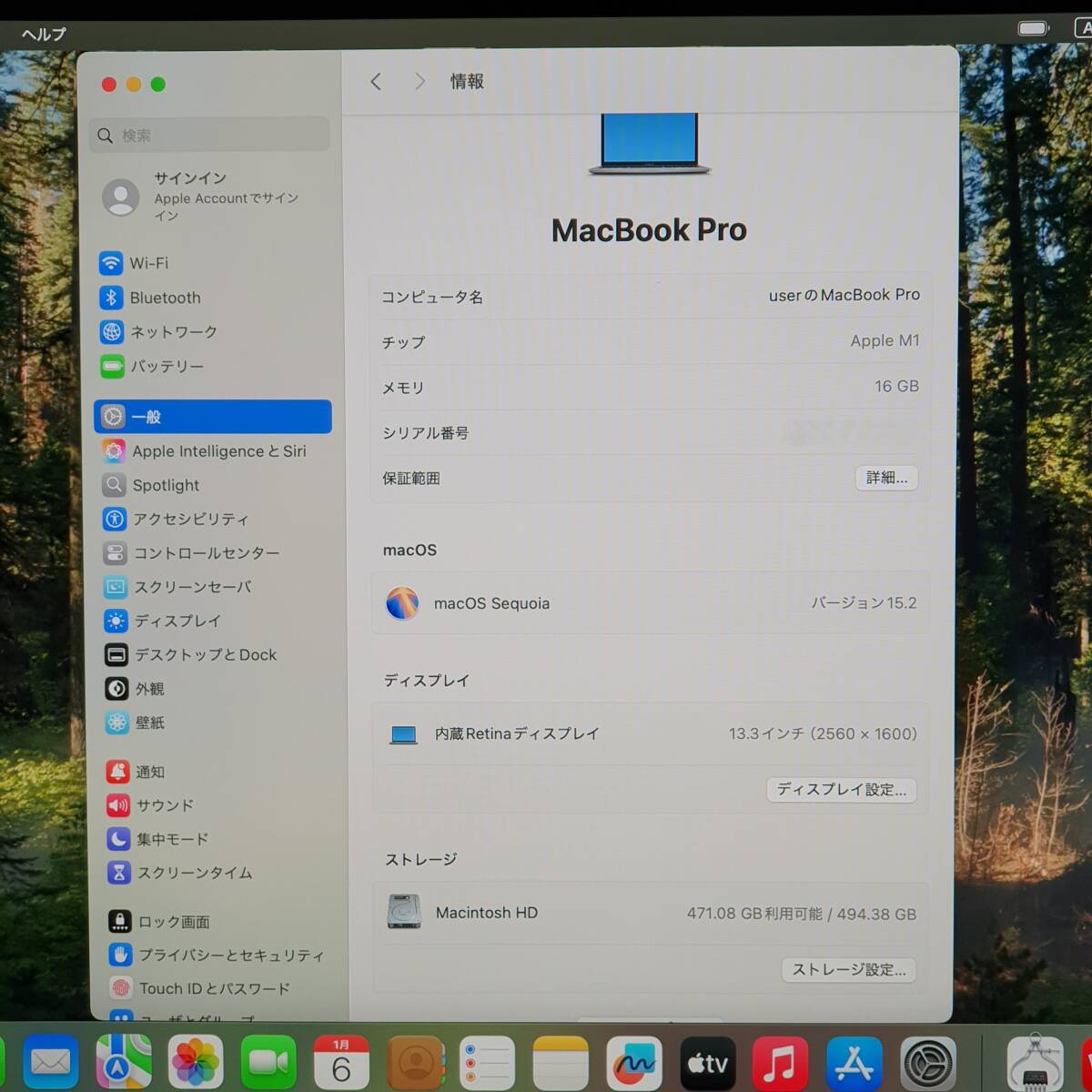The height and width of the screenshot is (1092, 1092).
Task: Click the ヘルプ menu in menu bar
Action: click(44, 34)
